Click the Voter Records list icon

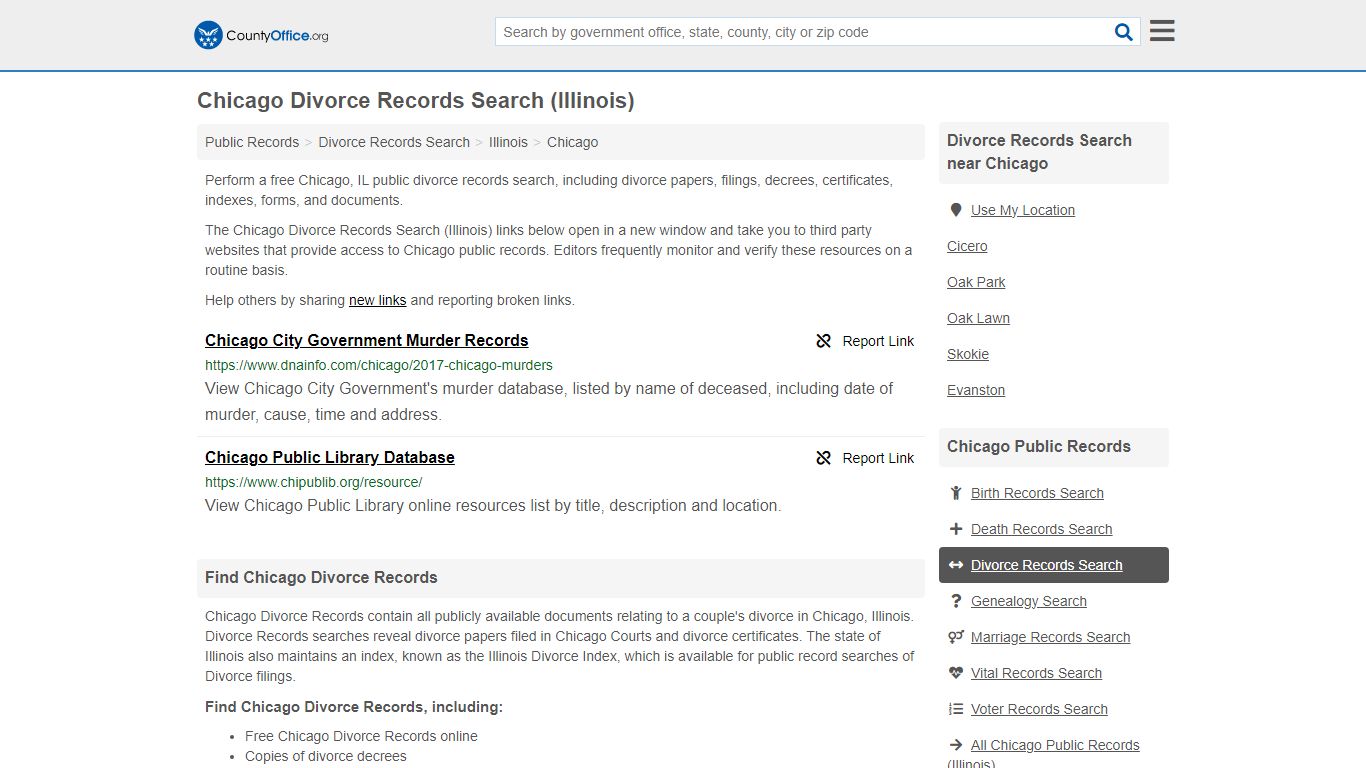click(956, 709)
